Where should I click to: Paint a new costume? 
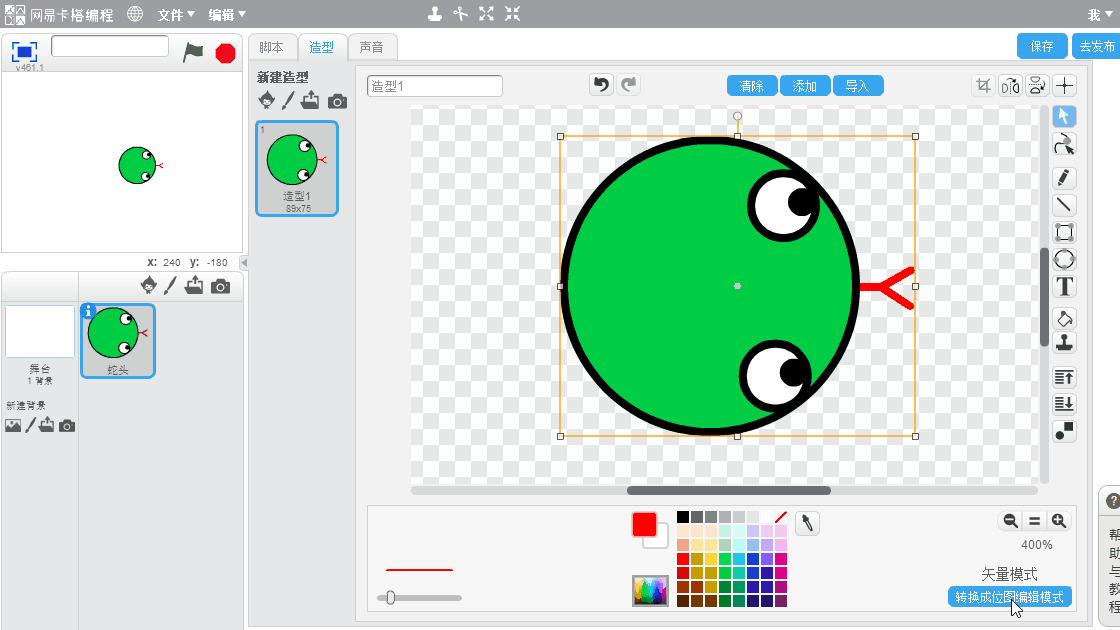288,101
